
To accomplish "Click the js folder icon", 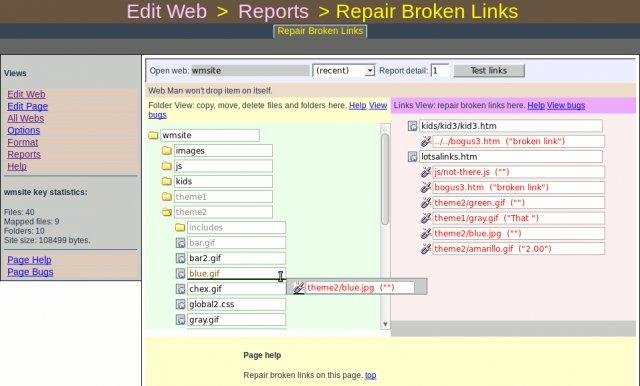I will (167, 166).
